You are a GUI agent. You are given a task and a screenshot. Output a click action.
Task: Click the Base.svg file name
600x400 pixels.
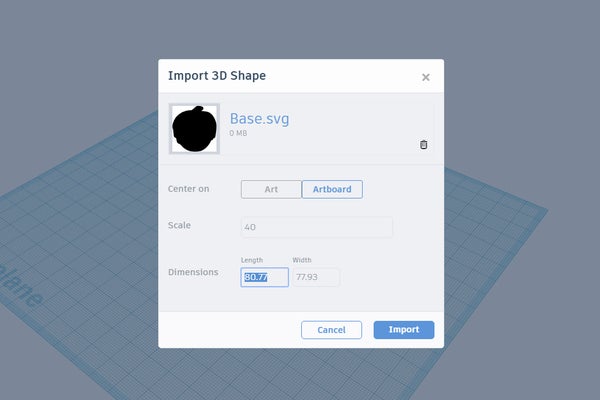[x=259, y=119]
